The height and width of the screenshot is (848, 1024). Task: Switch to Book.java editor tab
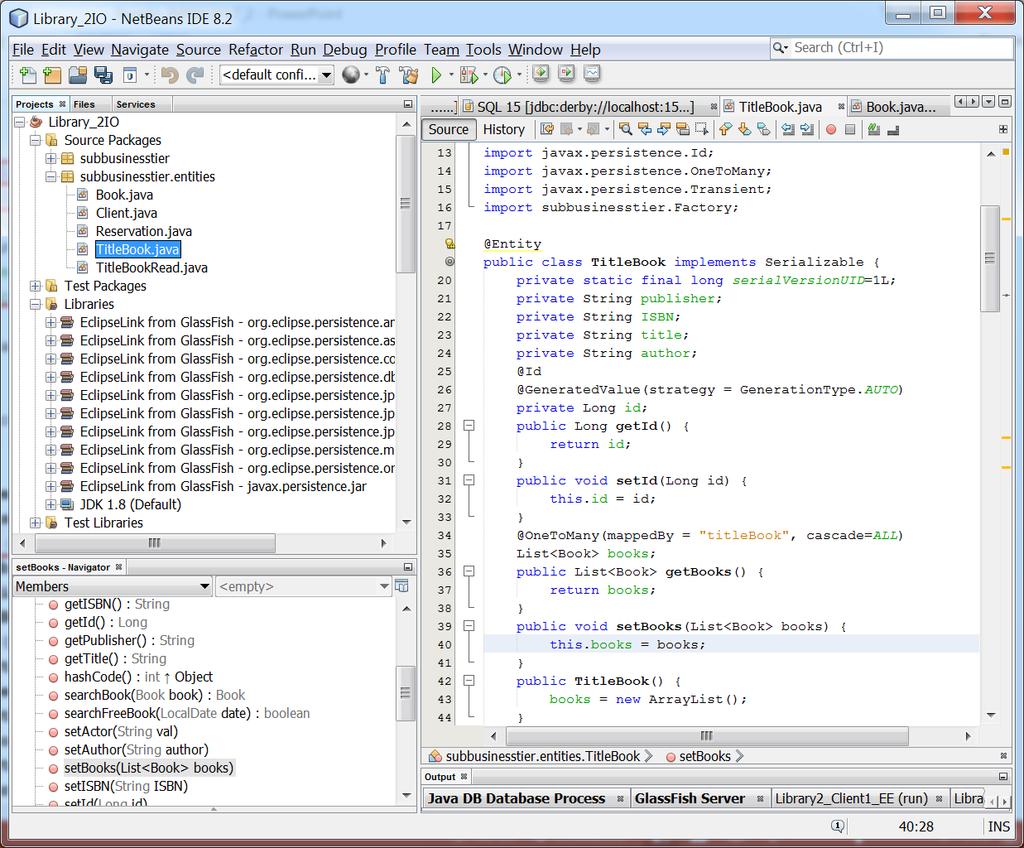pos(900,107)
